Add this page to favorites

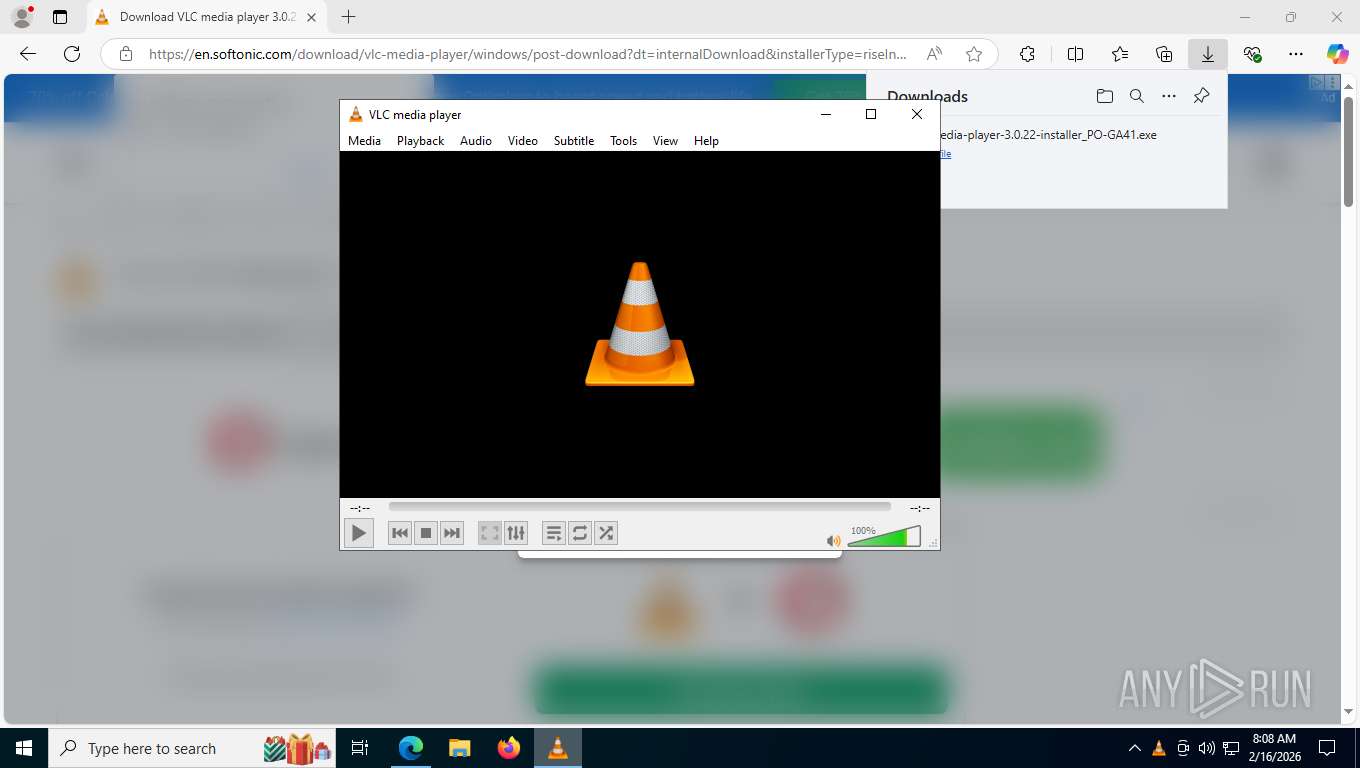974,54
